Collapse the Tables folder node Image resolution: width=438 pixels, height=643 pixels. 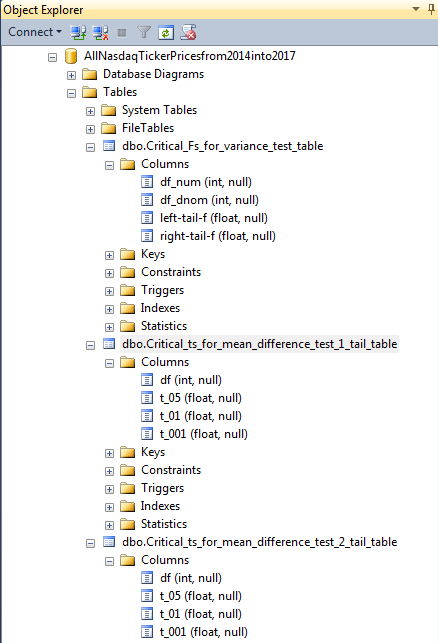[71, 93]
